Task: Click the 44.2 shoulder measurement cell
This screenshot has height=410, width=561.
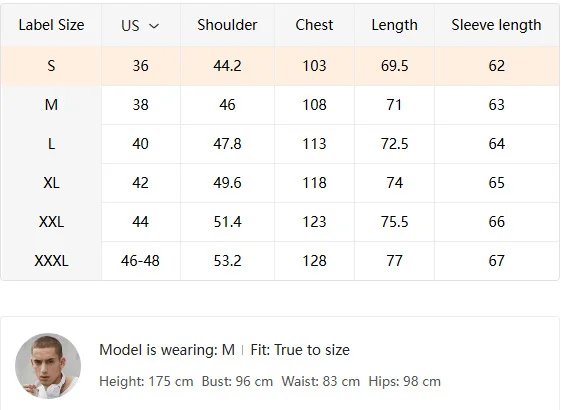Action: [x=228, y=66]
